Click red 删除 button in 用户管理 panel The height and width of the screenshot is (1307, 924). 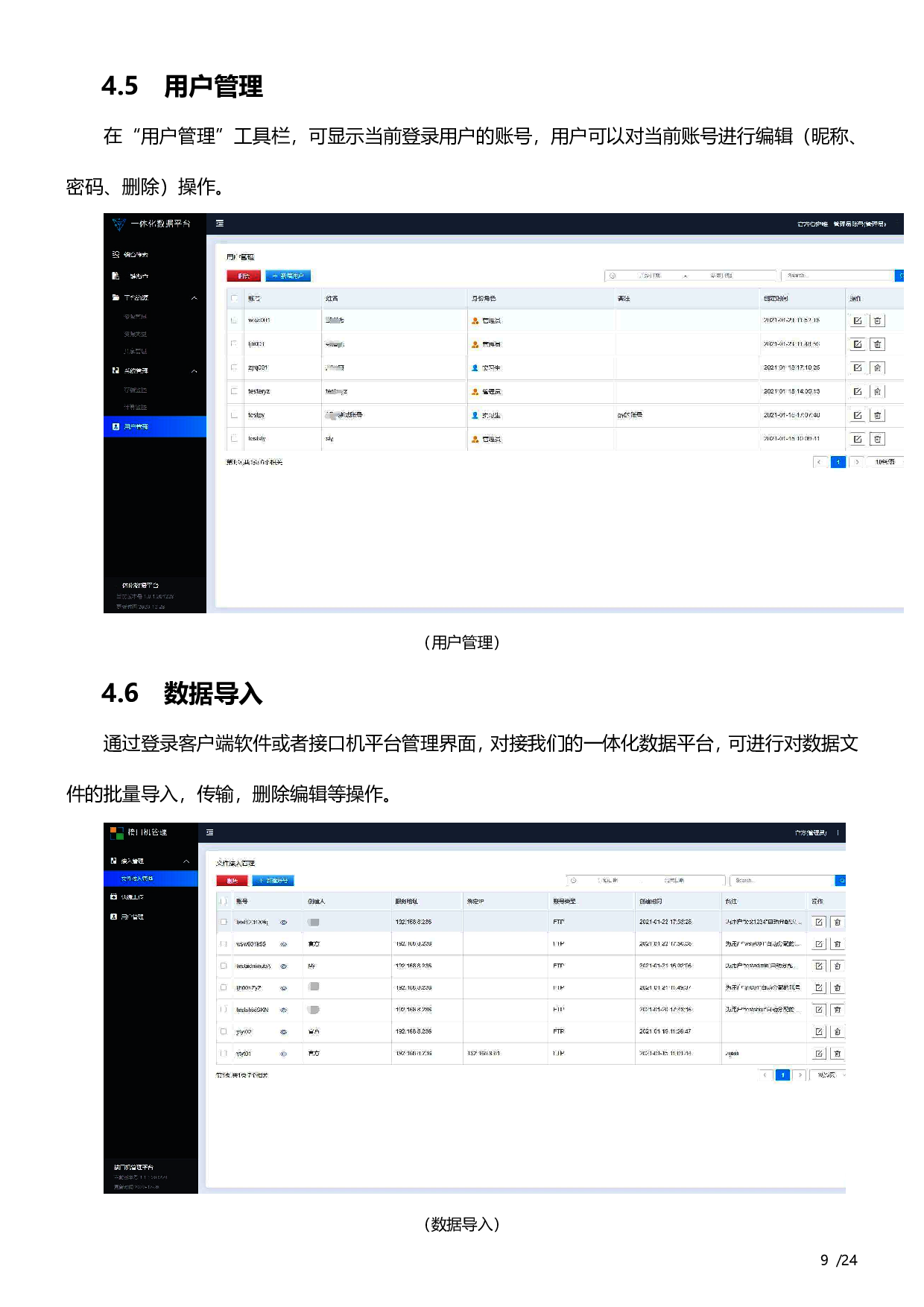click(x=244, y=276)
